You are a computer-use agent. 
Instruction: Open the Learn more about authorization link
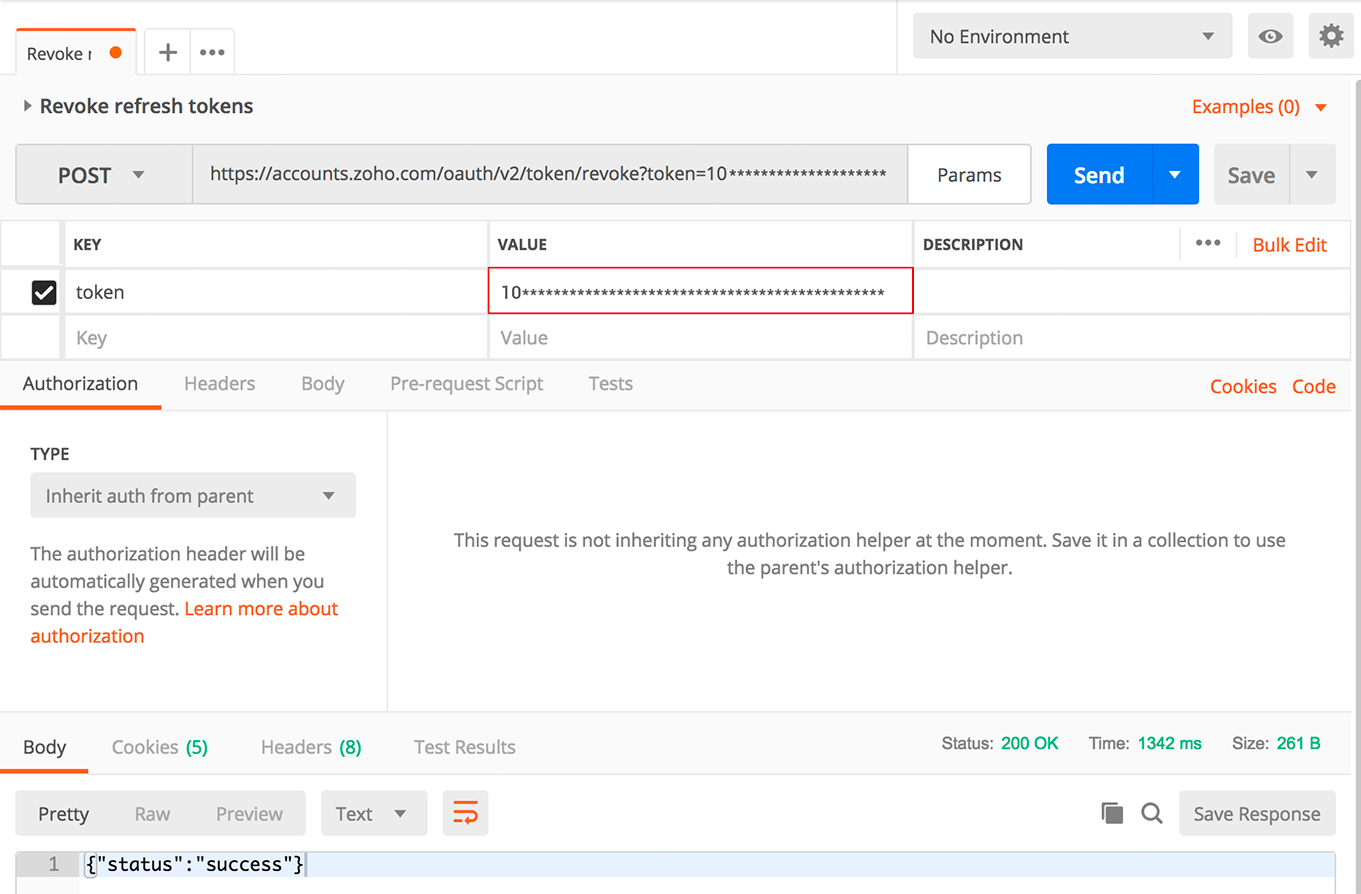[261, 609]
